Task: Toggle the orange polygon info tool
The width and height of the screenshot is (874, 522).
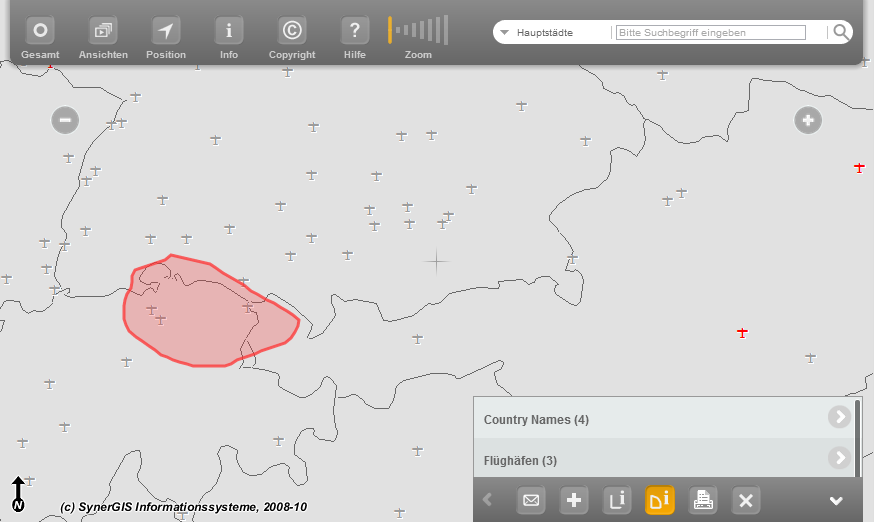Action: 660,500
